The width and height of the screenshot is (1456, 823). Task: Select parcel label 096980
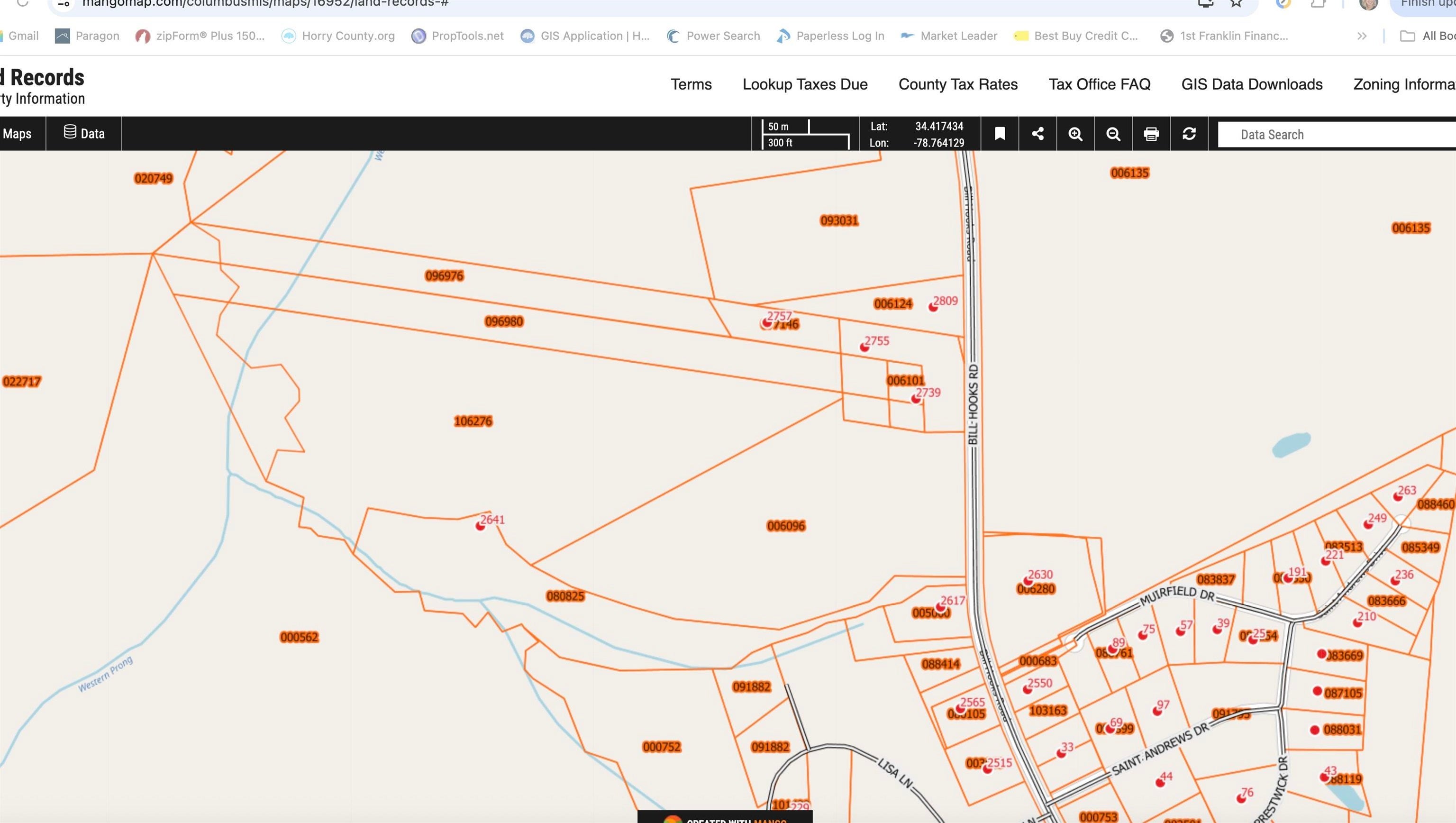point(504,321)
